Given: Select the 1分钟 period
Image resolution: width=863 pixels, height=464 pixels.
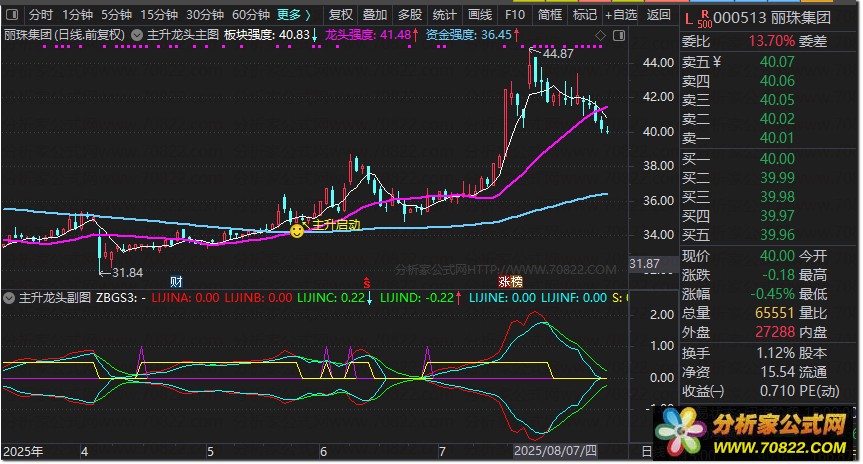Looking at the screenshot, I should [77, 15].
